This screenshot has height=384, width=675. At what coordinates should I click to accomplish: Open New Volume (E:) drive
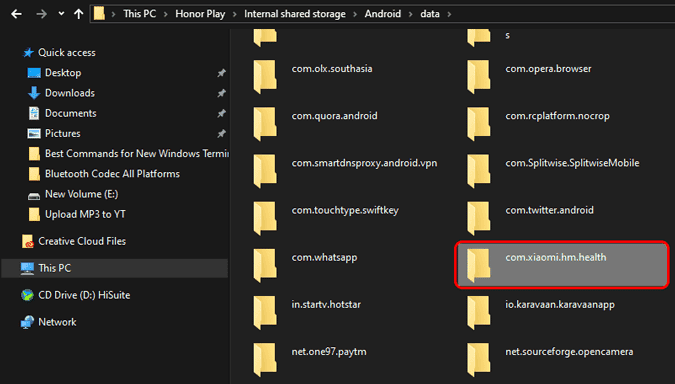tap(81, 194)
